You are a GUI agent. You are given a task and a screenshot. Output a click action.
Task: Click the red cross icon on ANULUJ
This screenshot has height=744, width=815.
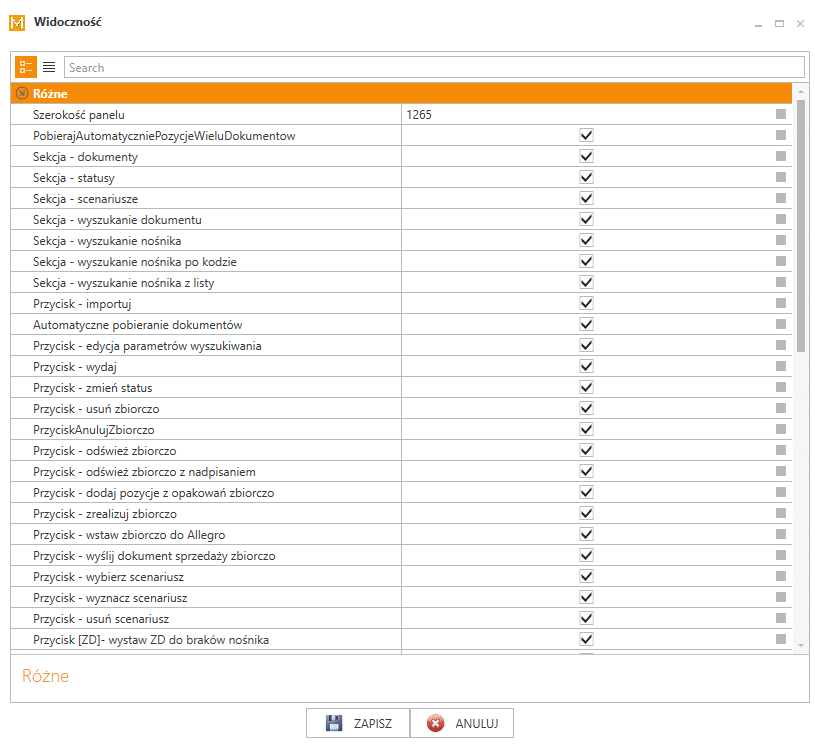click(436, 723)
